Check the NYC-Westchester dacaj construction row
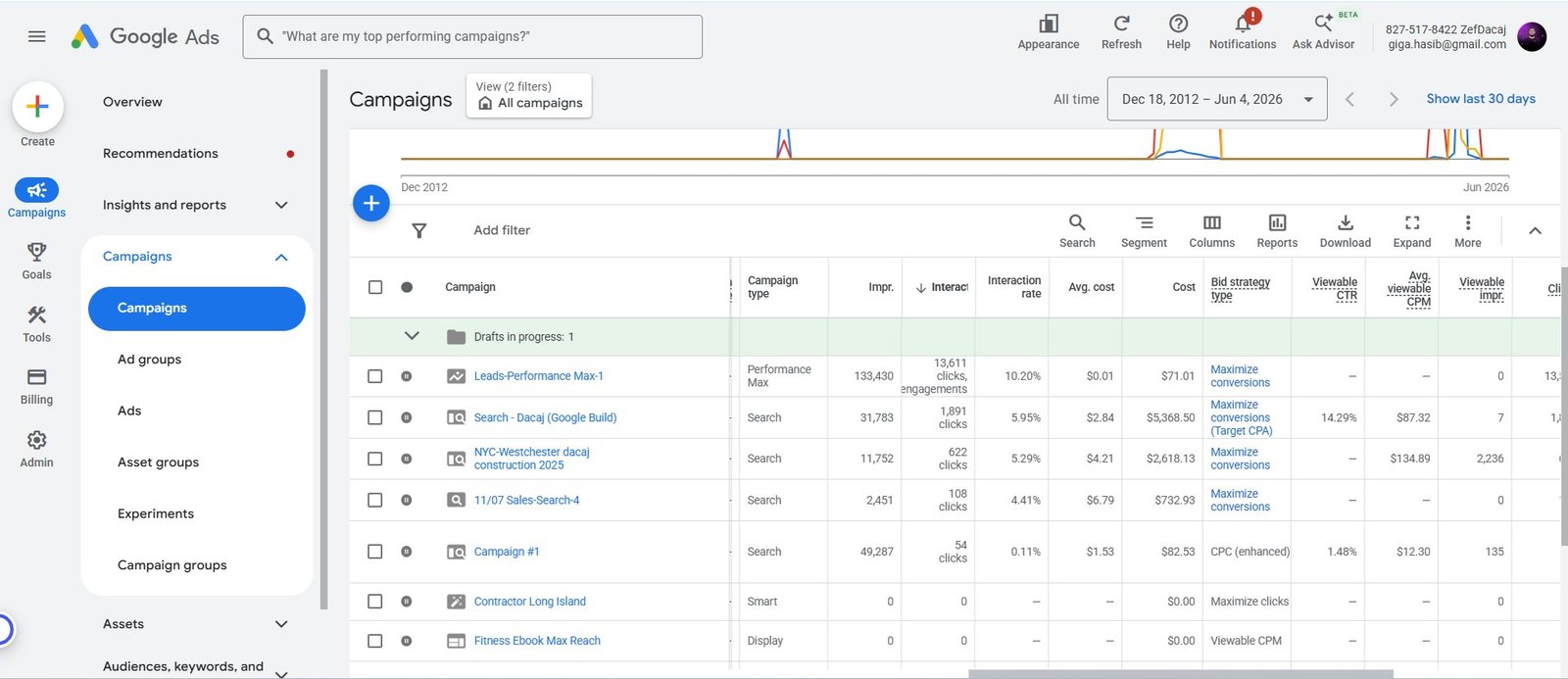Viewport: 1568px width, 679px height. tap(375, 459)
